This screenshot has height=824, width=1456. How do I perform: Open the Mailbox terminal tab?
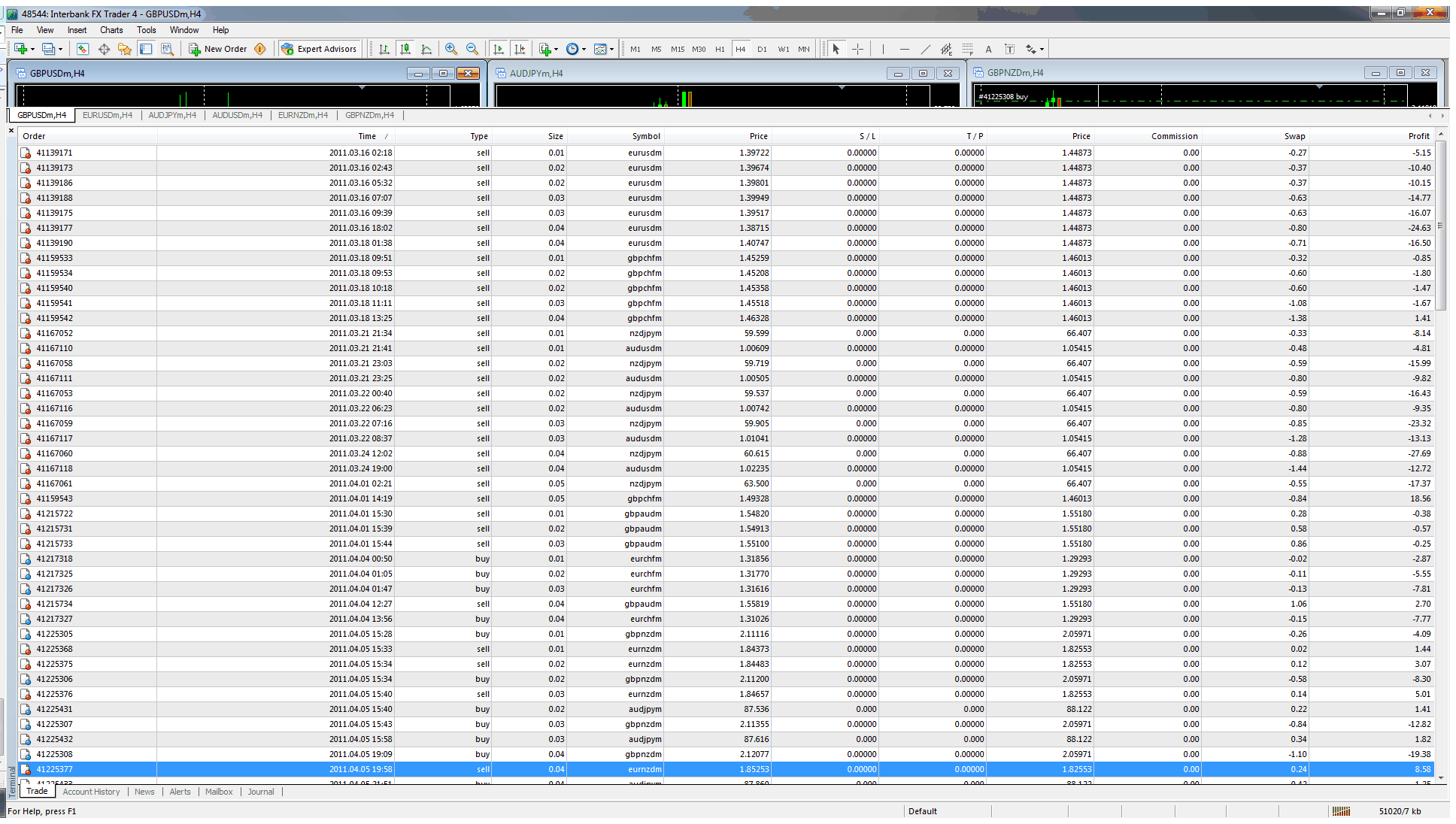(219, 792)
